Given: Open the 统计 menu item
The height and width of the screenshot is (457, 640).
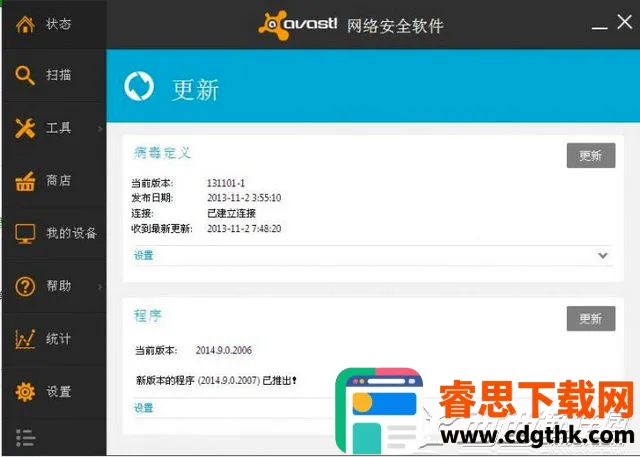Looking at the screenshot, I should pyautogui.click(x=54, y=339).
